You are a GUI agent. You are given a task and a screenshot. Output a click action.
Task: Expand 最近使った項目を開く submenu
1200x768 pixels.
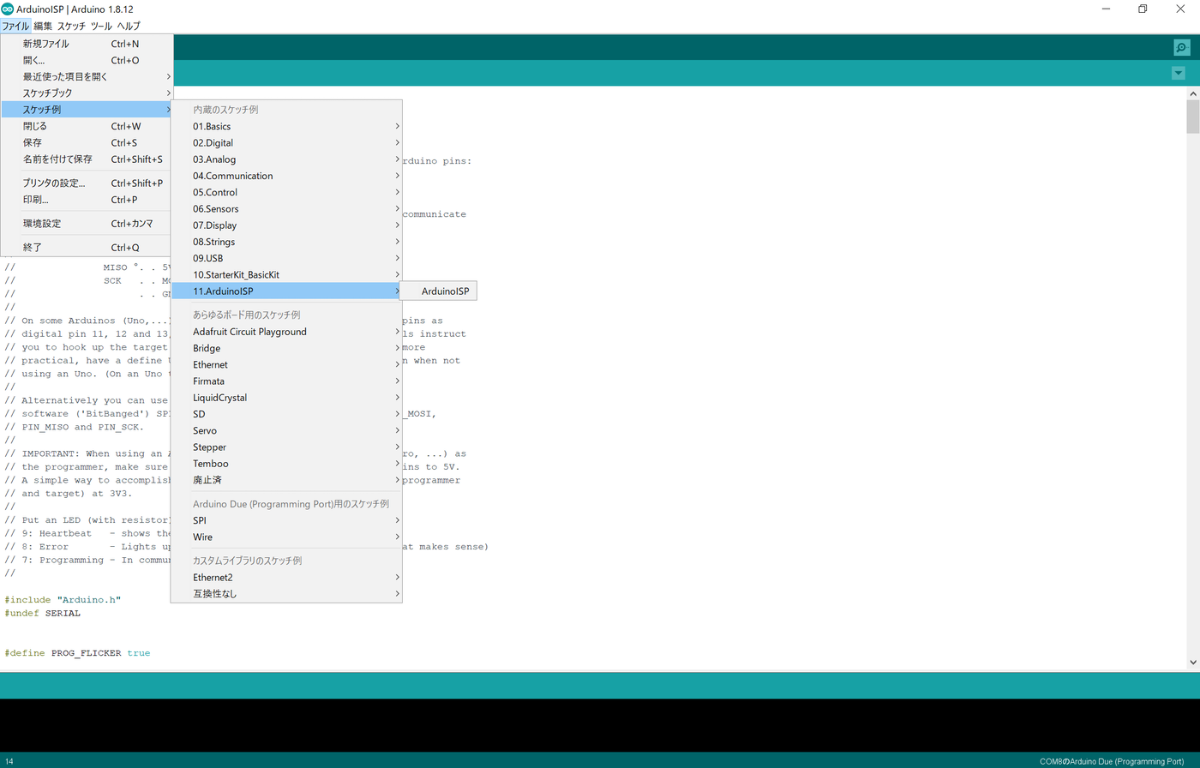pyautogui.click(x=87, y=77)
